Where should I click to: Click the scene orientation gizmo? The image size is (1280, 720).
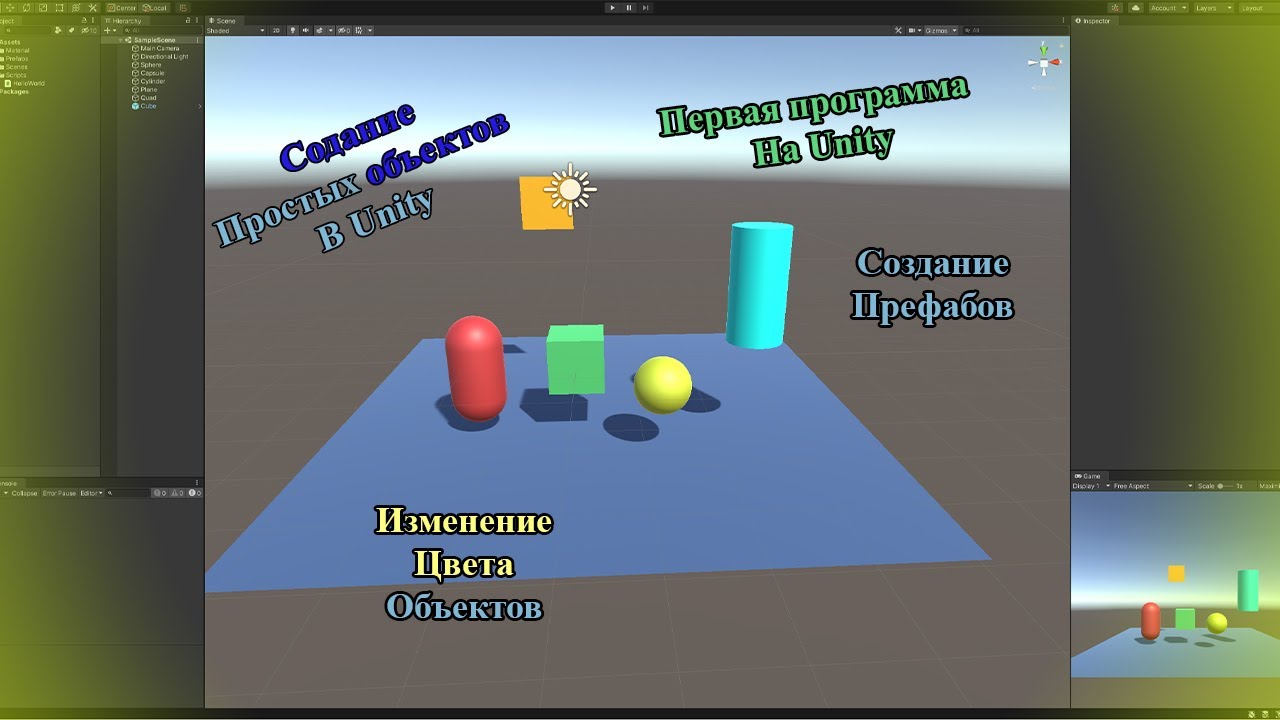1044,63
